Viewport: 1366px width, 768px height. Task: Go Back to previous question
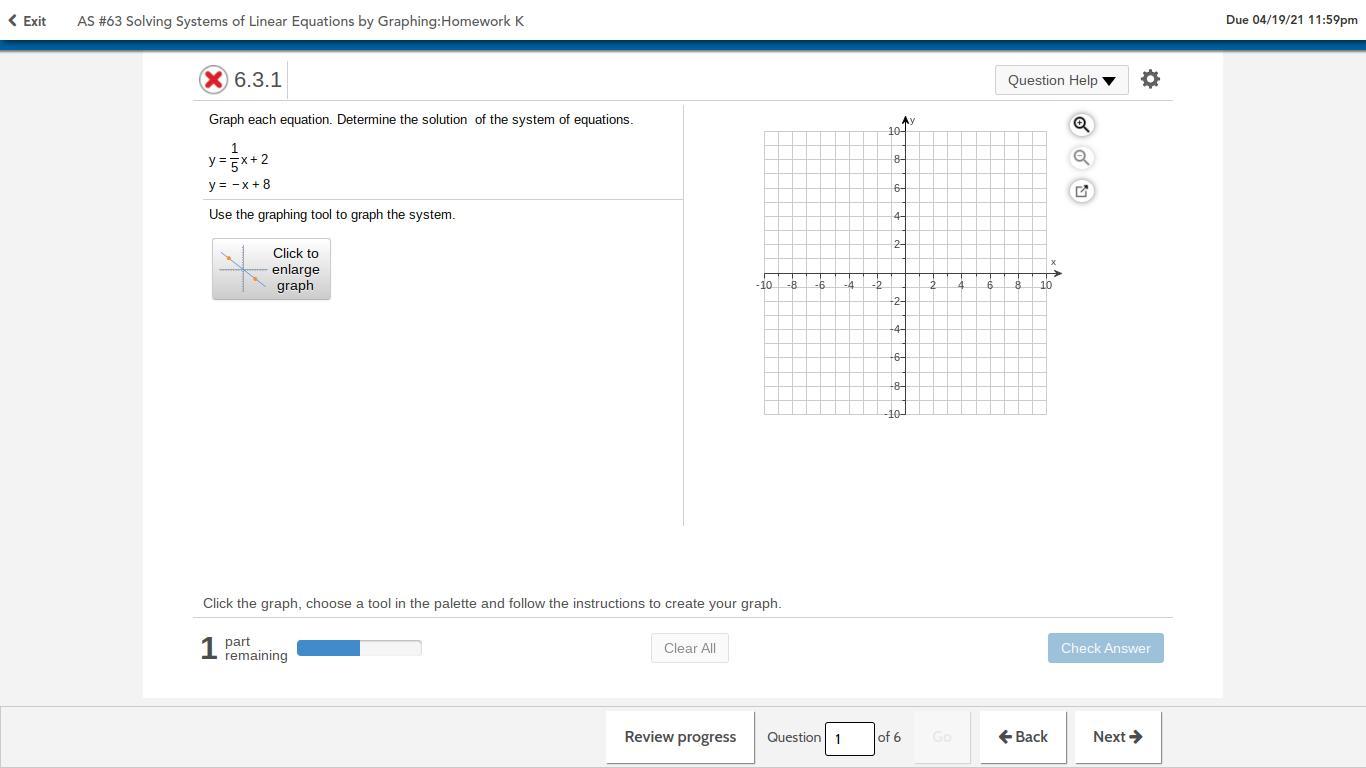1023,737
